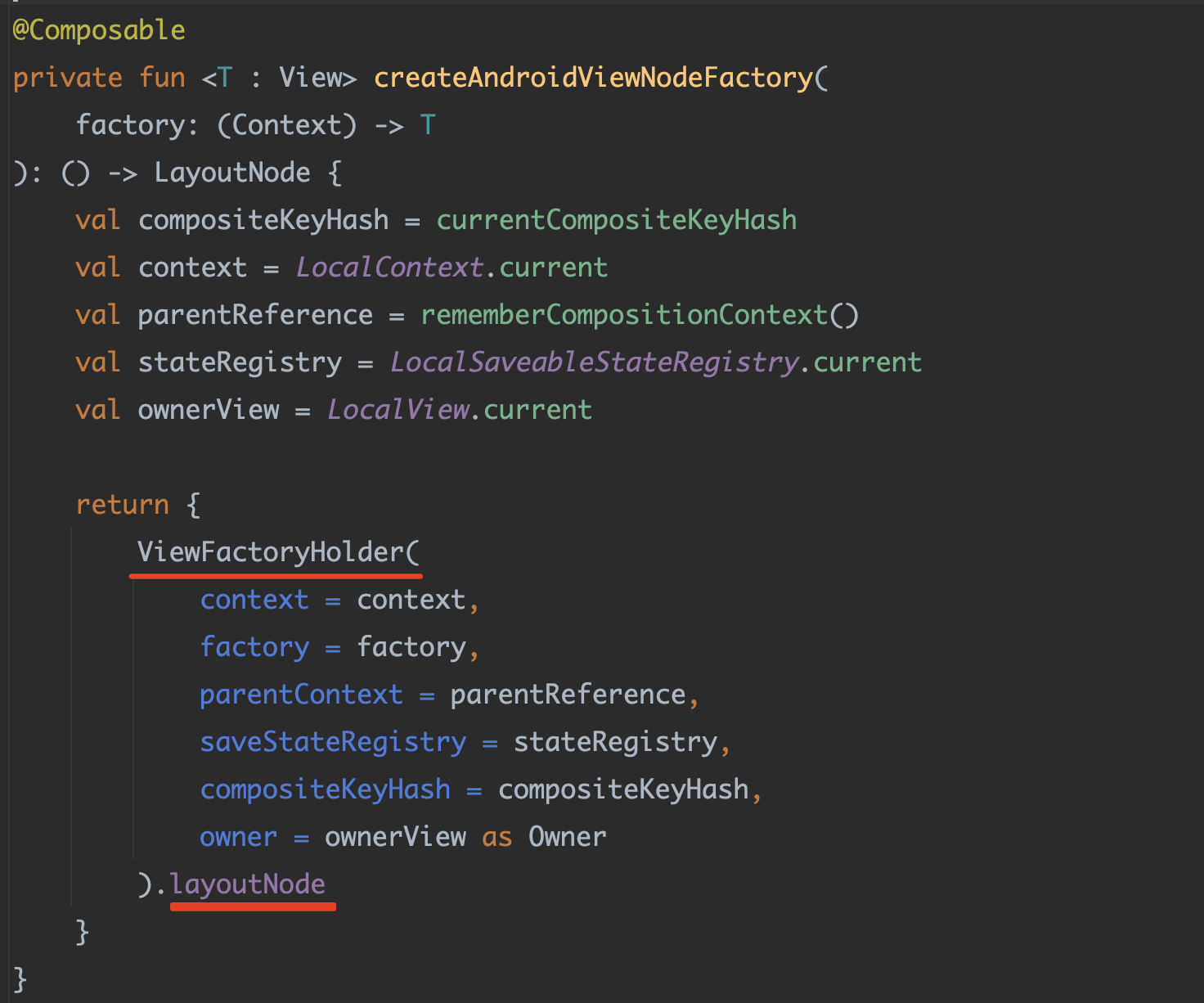Click the LocalSaveableStateRegistry reference

click(x=594, y=362)
